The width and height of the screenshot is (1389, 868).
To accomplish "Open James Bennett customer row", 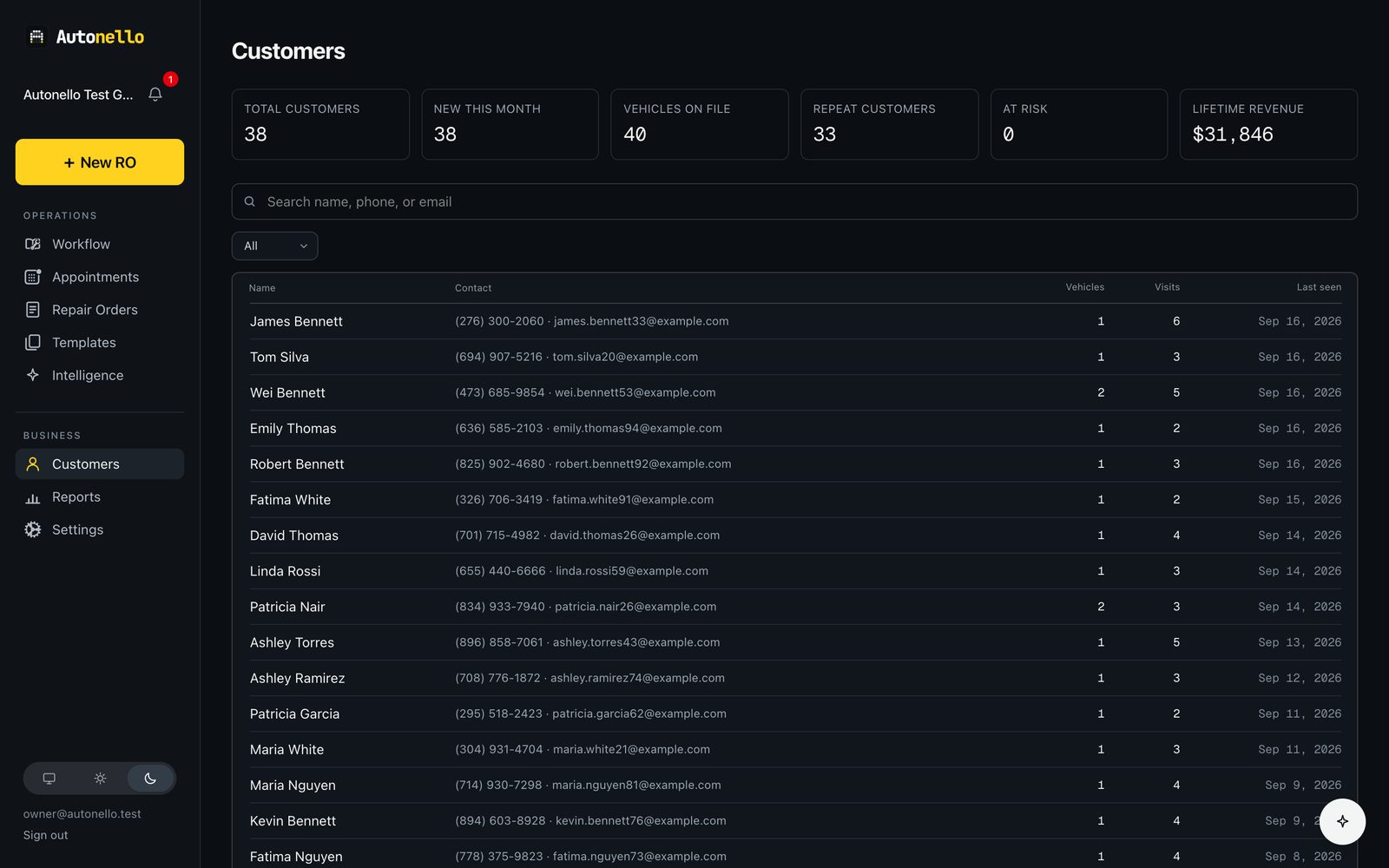I will pos(794,321).
